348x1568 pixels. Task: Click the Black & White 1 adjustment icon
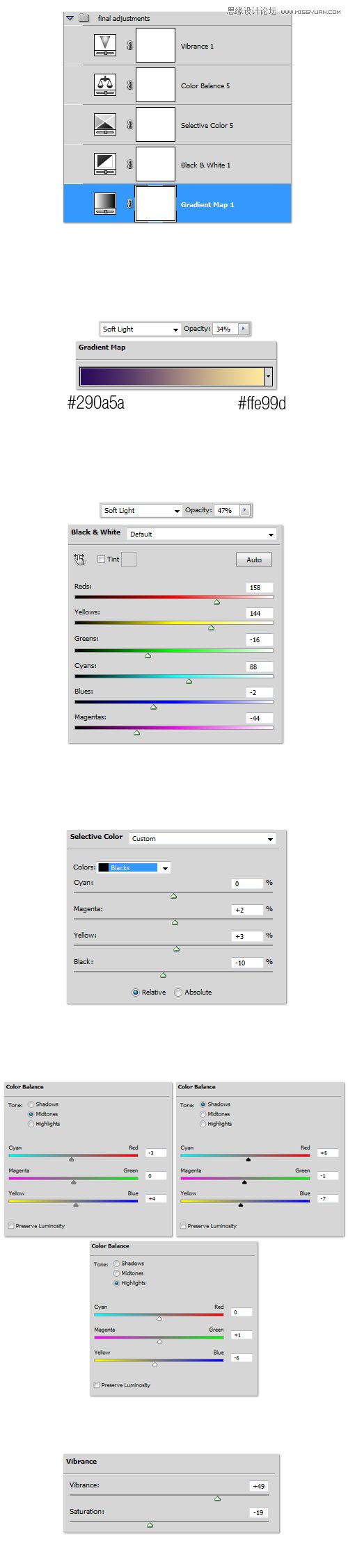105,164
